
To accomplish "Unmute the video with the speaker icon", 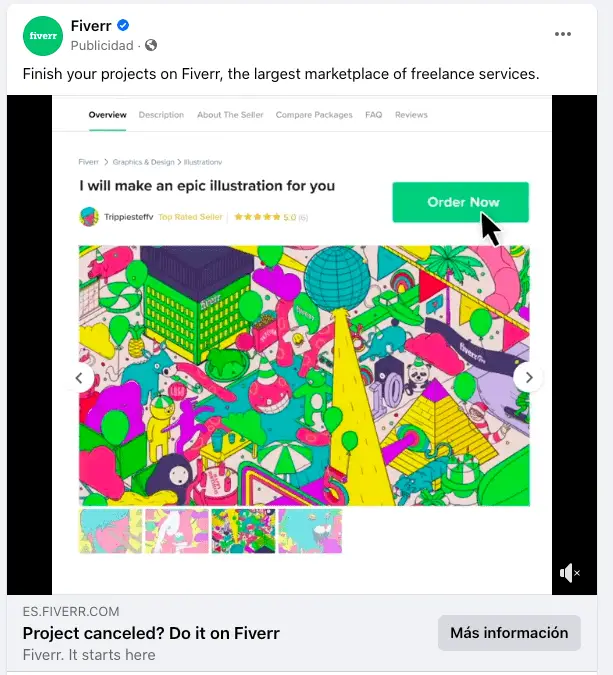I will tap(569, 573).
